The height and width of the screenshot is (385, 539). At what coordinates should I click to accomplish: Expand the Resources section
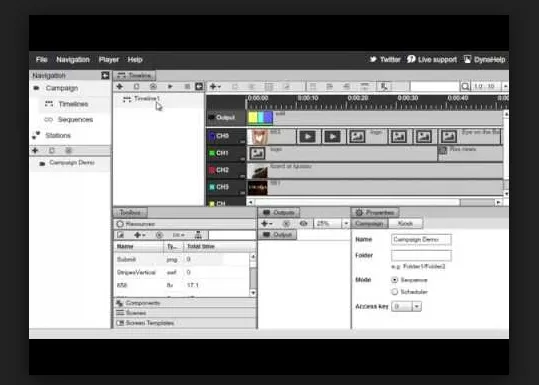coord(185,224)
